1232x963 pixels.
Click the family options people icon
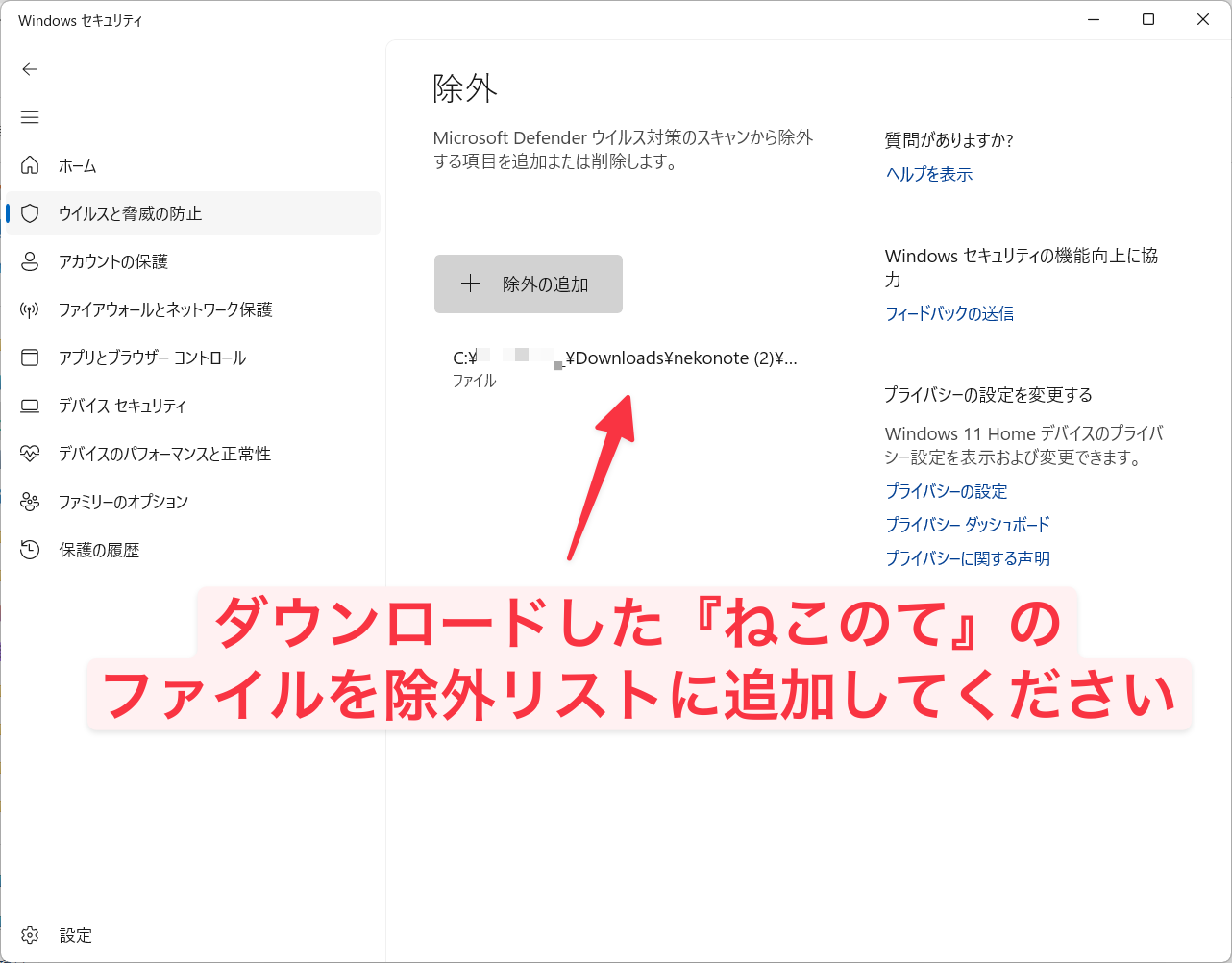click(x=30, y=502)
